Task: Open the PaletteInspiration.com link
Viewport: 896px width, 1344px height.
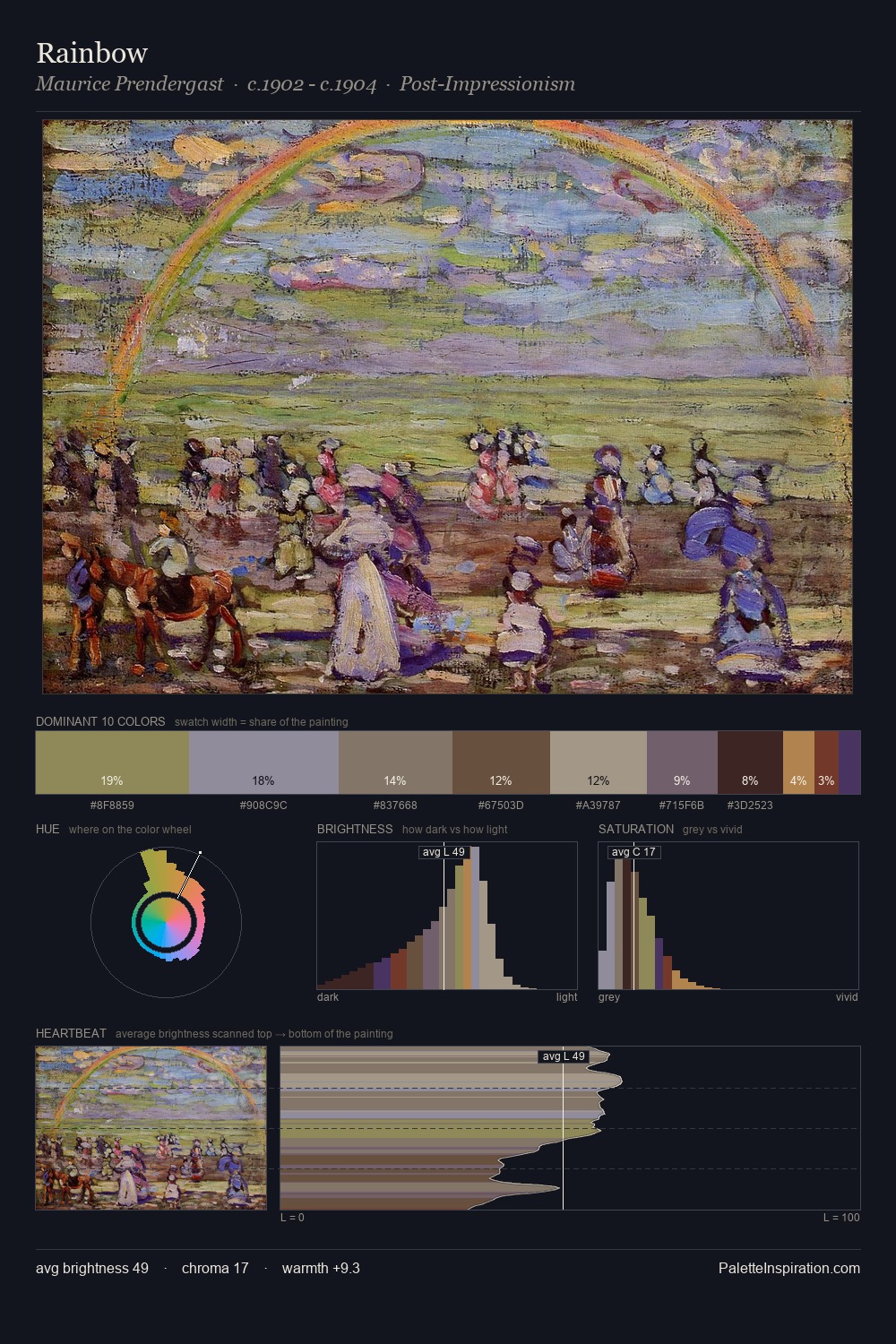Action: point(789,1268)
